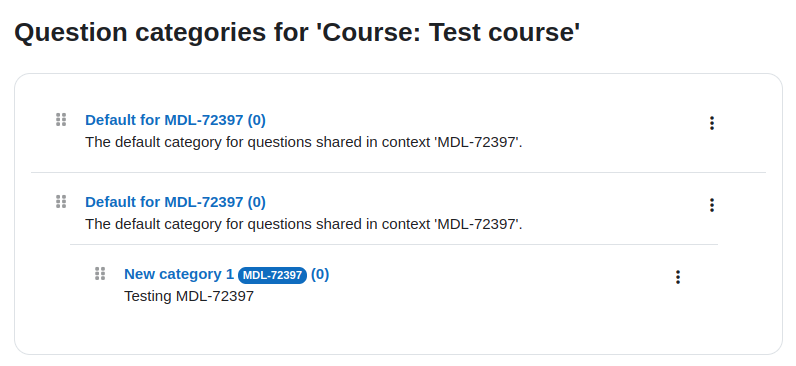This screenshot has width=796, height=366.
Task: Open the second Default for MDL-72397 link
Action: coord(175,202)
